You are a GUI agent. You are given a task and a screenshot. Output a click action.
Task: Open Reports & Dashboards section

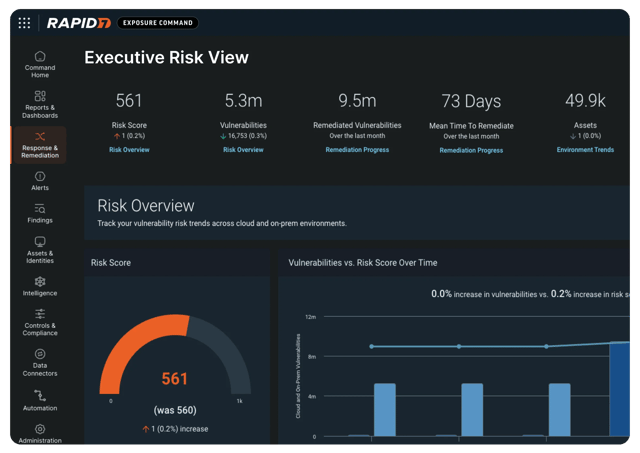(x=40, y=104)
